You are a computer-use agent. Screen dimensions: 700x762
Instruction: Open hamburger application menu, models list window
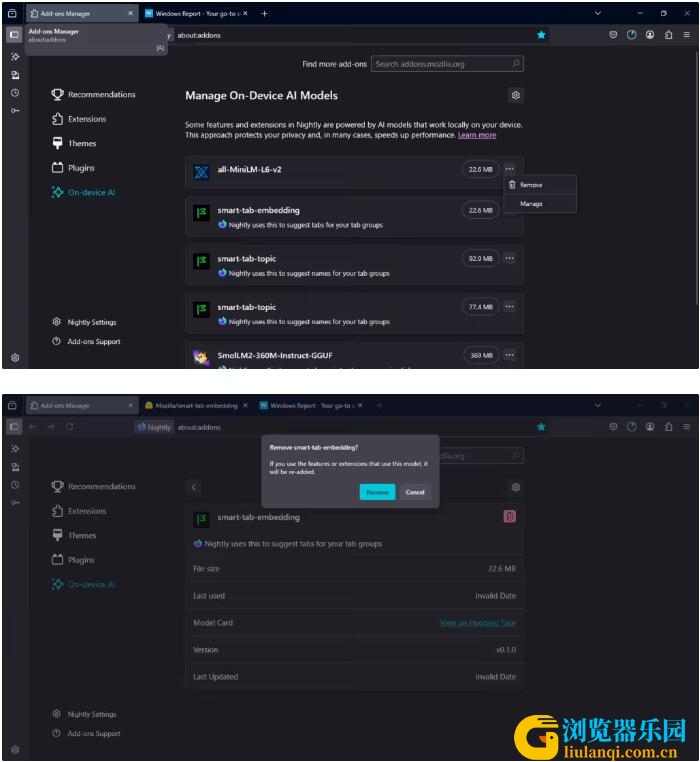pyautogui.click(x=686, y=35)
